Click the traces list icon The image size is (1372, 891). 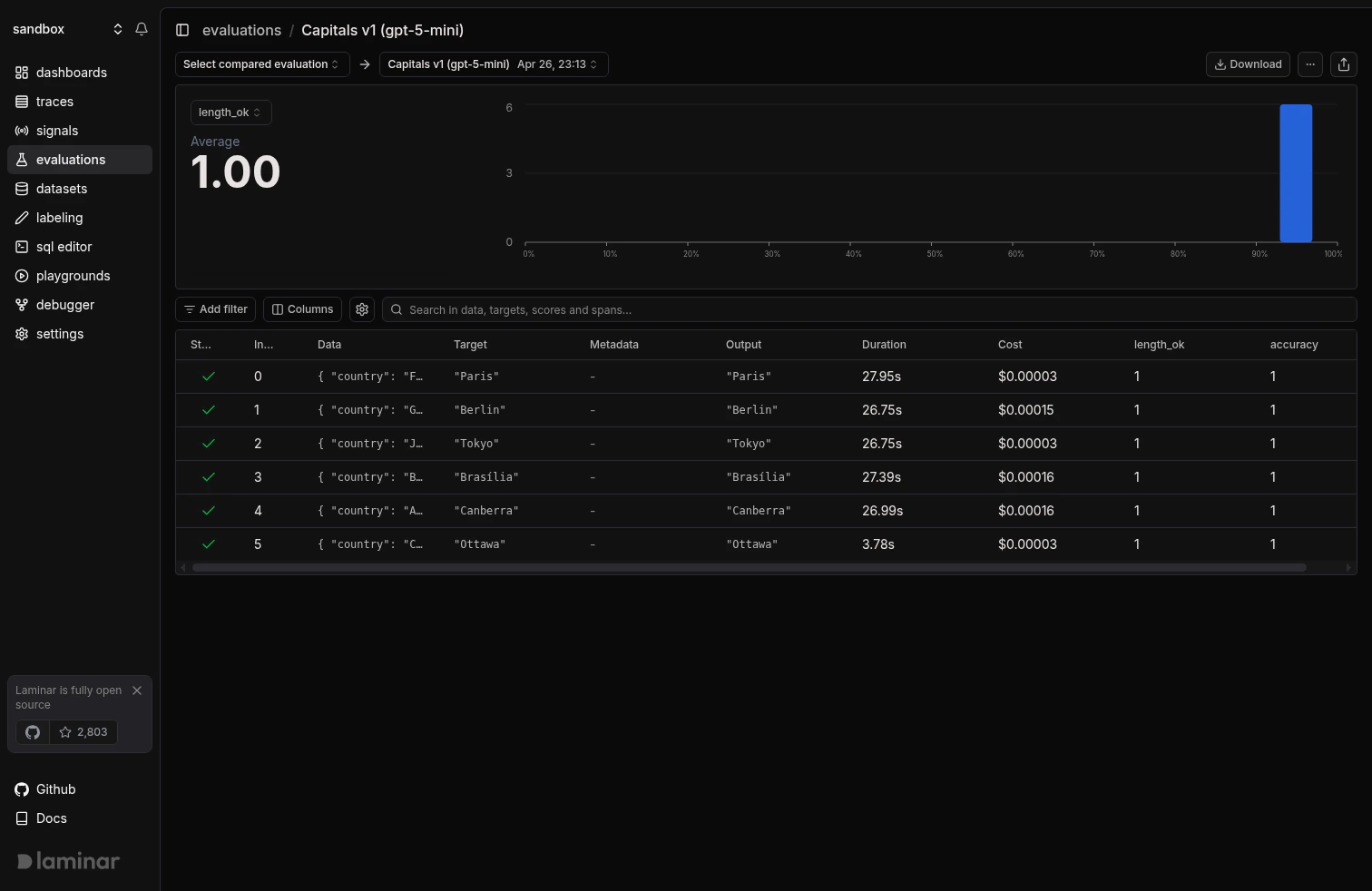(x=22, y=102)
